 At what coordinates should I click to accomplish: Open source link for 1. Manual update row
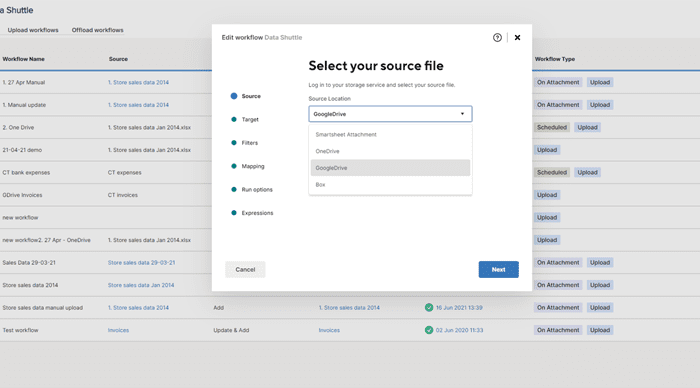point(138,105)
